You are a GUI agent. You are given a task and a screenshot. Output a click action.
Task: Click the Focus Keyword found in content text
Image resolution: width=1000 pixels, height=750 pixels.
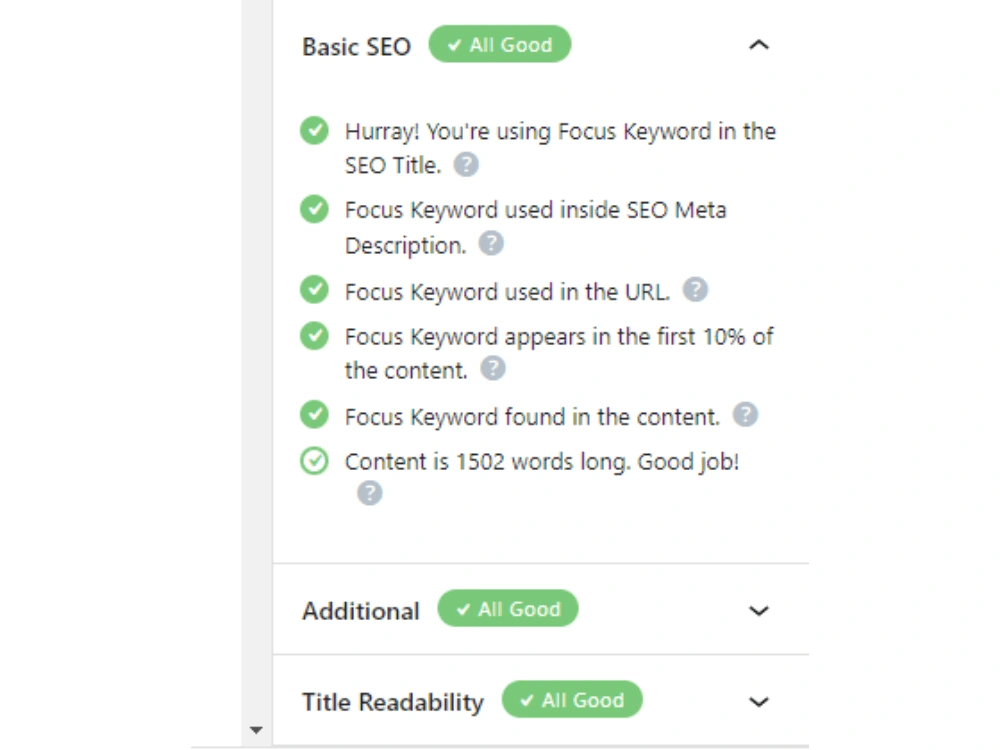tap(532, 416)
